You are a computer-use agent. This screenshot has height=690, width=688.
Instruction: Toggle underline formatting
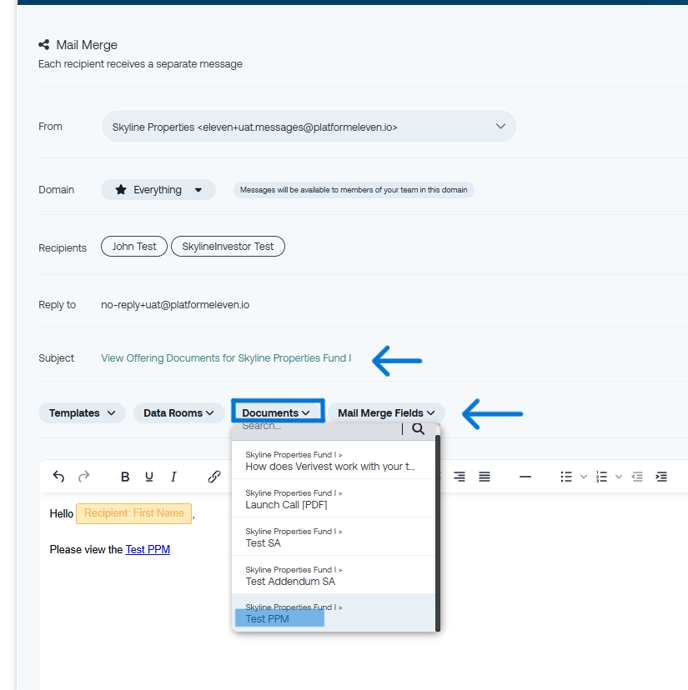point(149,477)
